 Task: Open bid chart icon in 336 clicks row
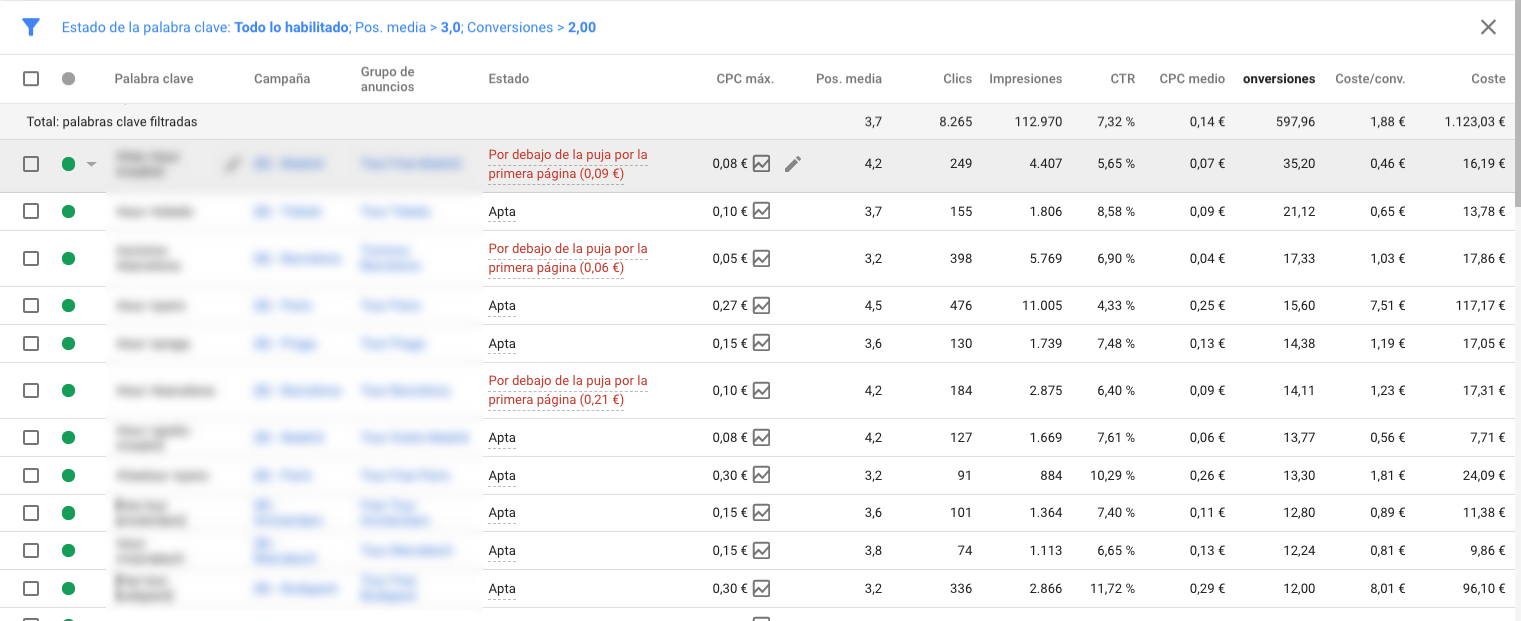[761, 588]
